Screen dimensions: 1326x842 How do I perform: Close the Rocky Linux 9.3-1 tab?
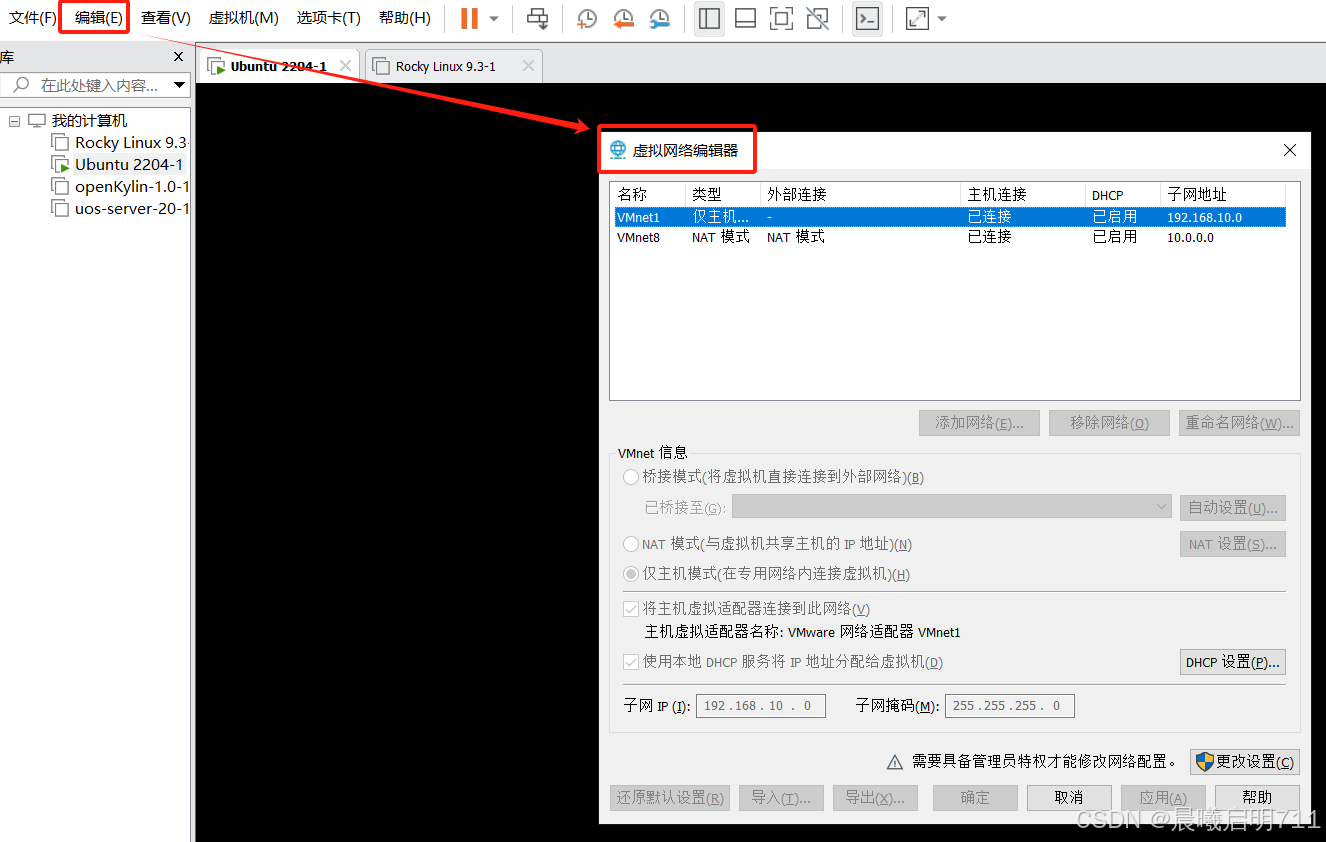pos(528,66)
